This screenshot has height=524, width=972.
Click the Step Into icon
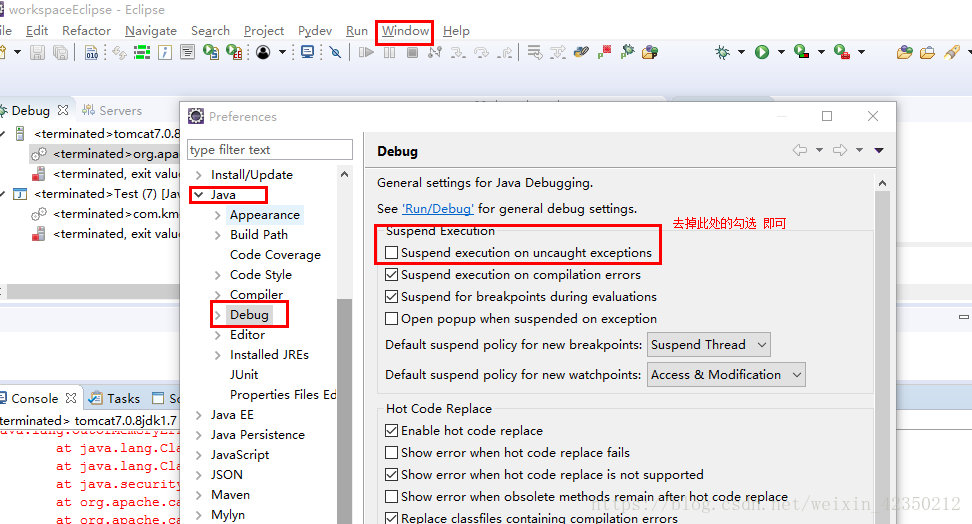tap(458, 53)
